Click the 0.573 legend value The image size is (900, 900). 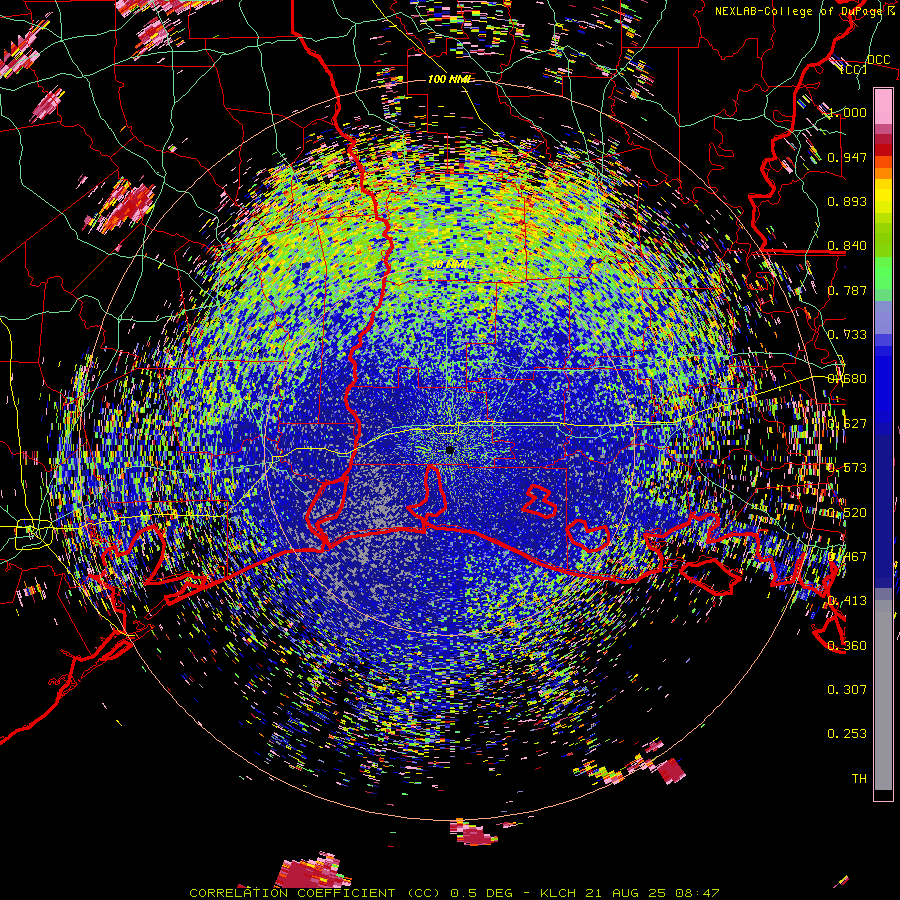pos(847,468)
